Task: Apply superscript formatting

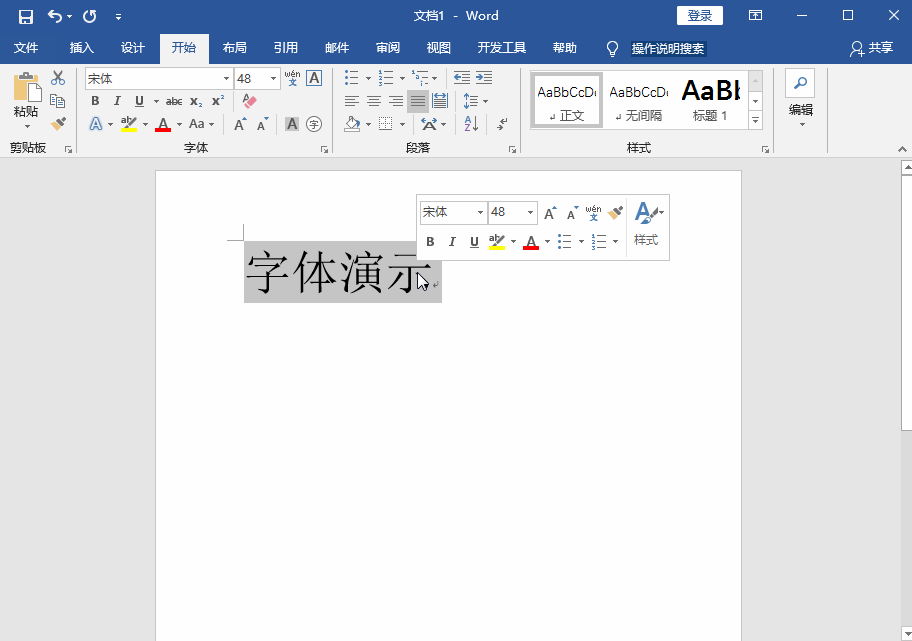Action: [x=216, y=99]
